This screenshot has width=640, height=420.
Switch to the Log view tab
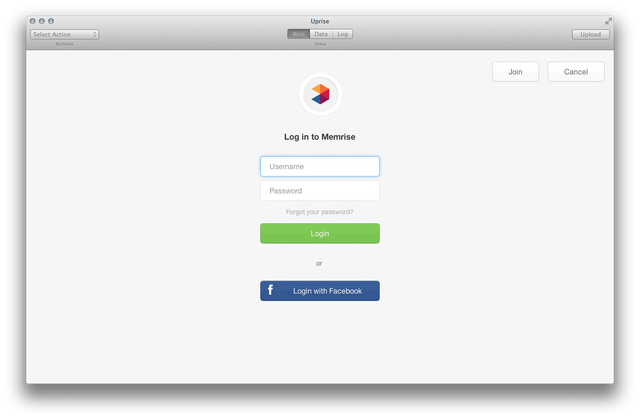pyautogui.click(x=342, y=34)
